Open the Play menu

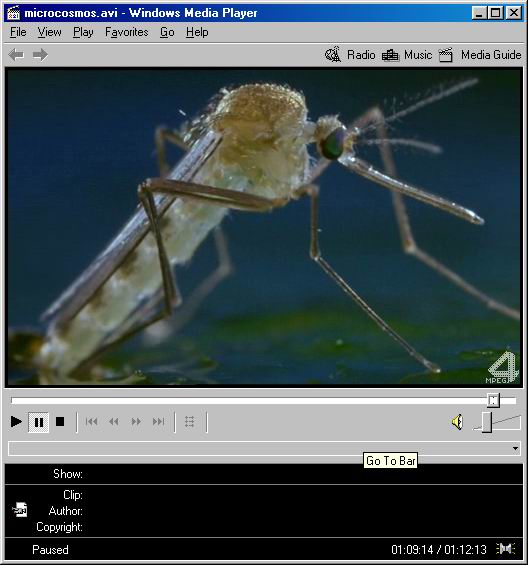pyautogui.click(x=83, y=32)
